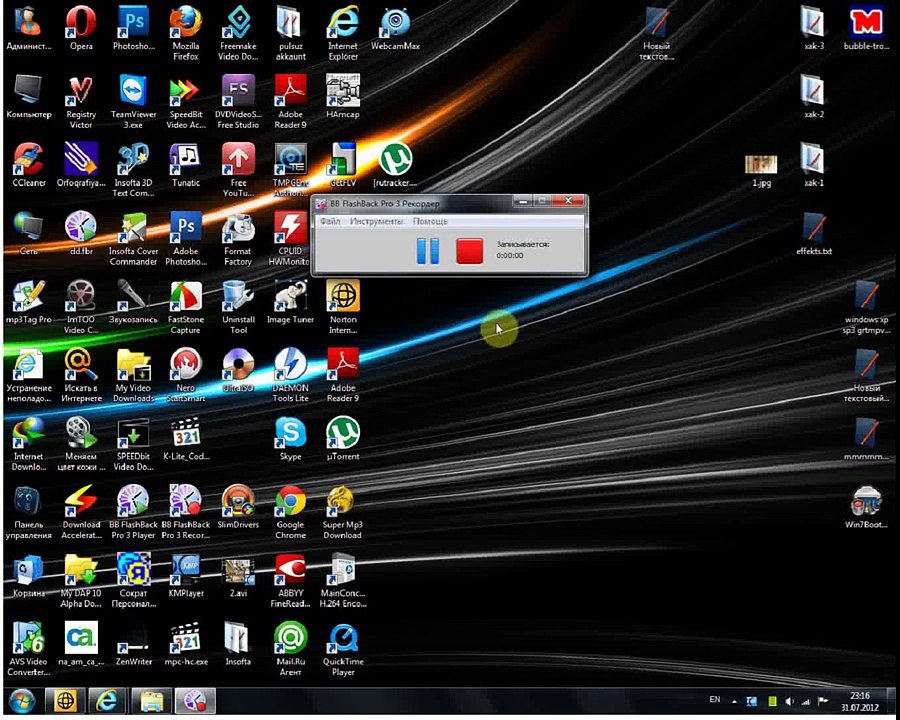Select the FastStone Capture icon
This screenshot has width=900, height=720.
(185, 307)
